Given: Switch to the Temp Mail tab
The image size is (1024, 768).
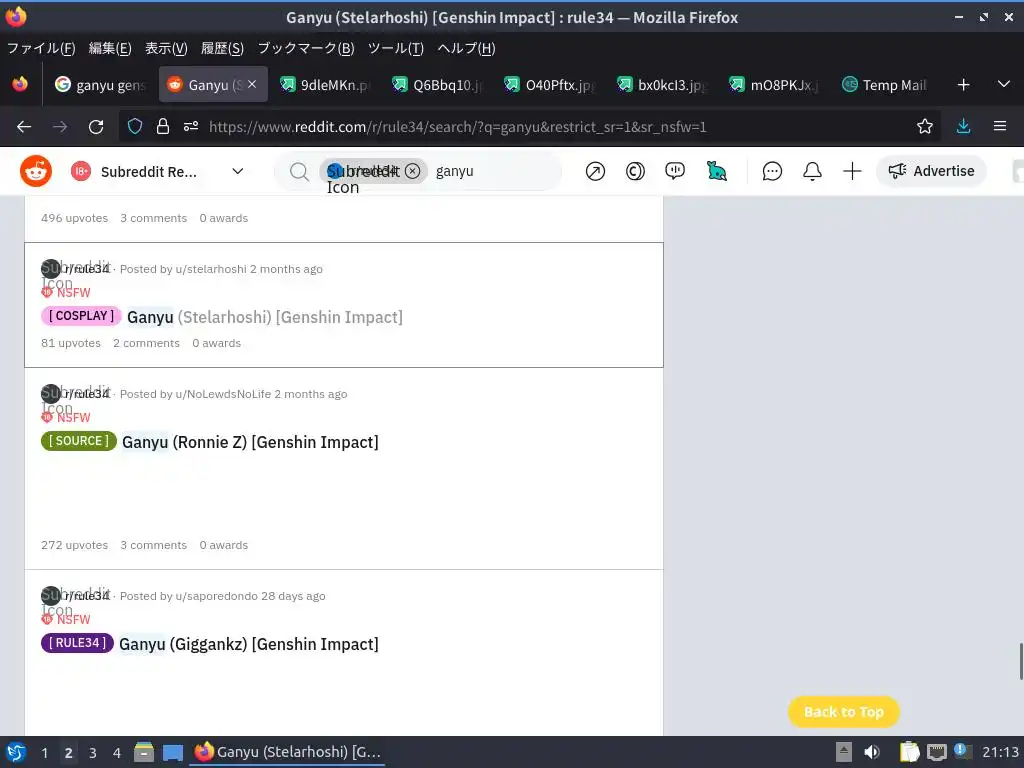Looking at the screenshot, I should pos(886,85).
